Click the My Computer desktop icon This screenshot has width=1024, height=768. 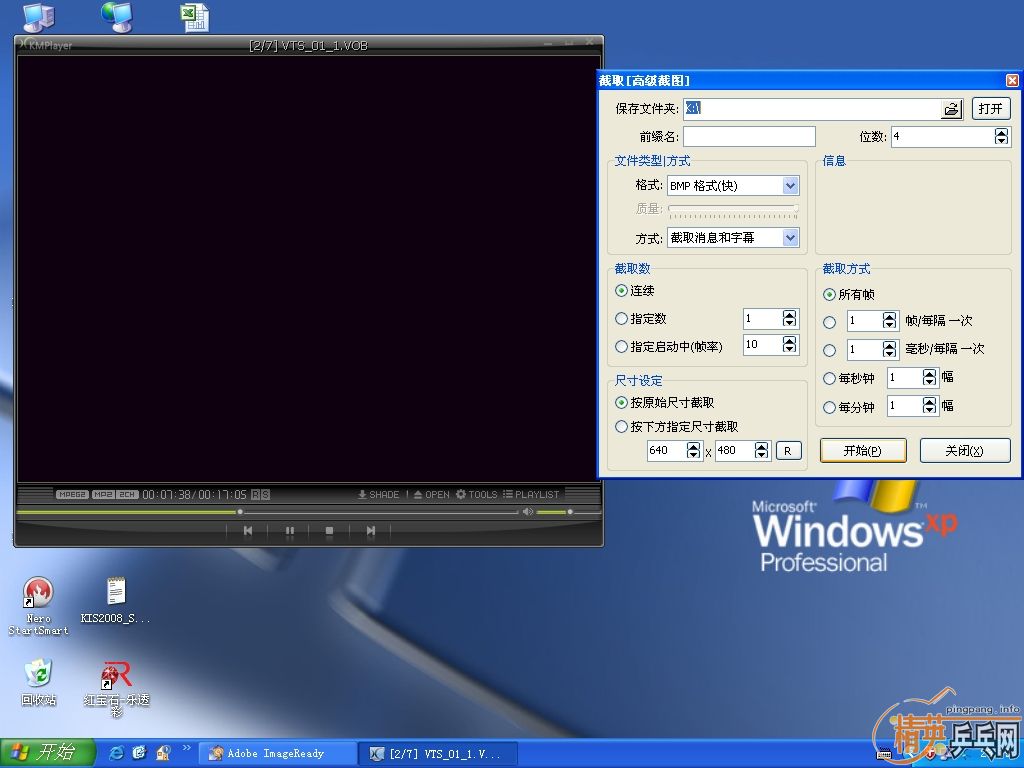39,18
